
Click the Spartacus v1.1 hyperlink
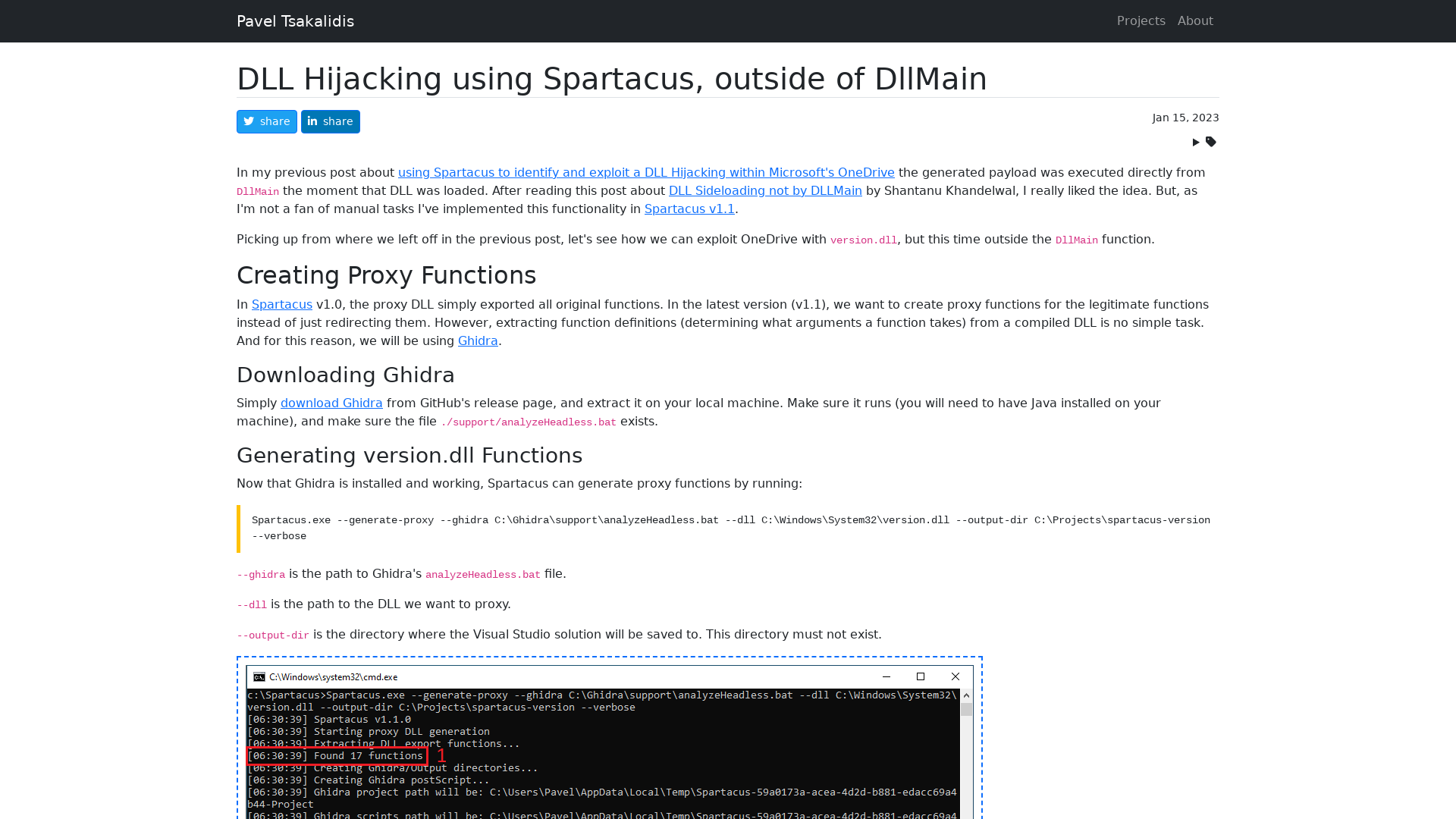[689, 209]
